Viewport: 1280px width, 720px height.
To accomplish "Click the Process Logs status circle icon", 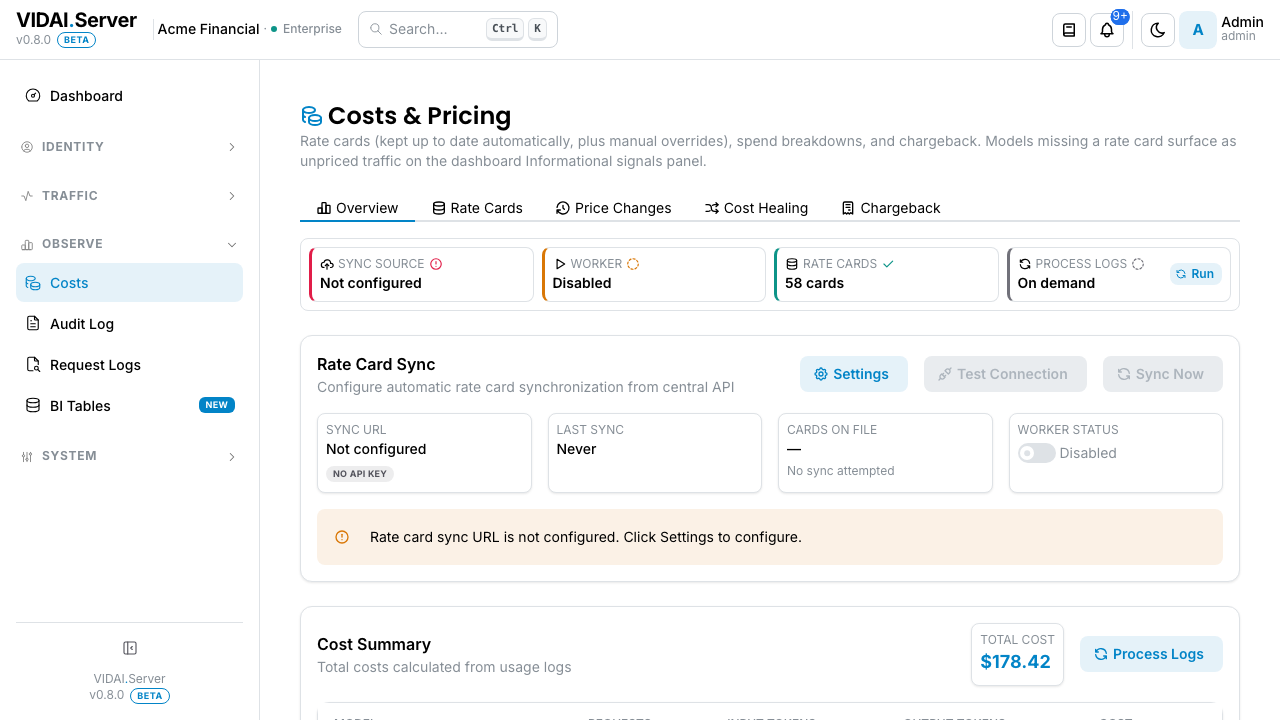I will [x=1138, y=264].
